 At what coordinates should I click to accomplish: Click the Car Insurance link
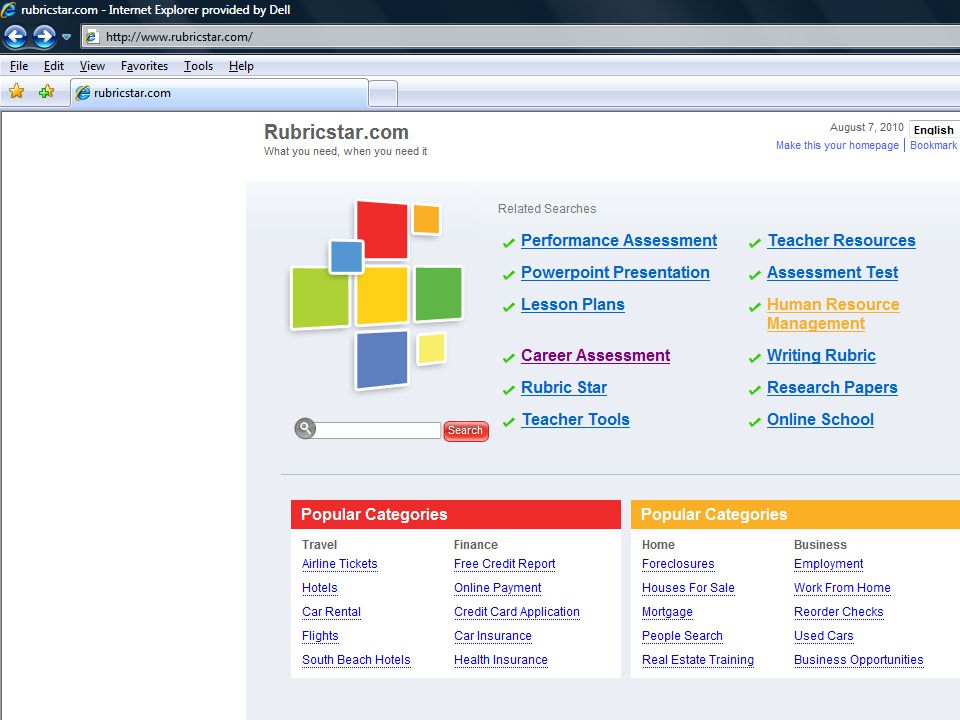(x=493, y=636)
